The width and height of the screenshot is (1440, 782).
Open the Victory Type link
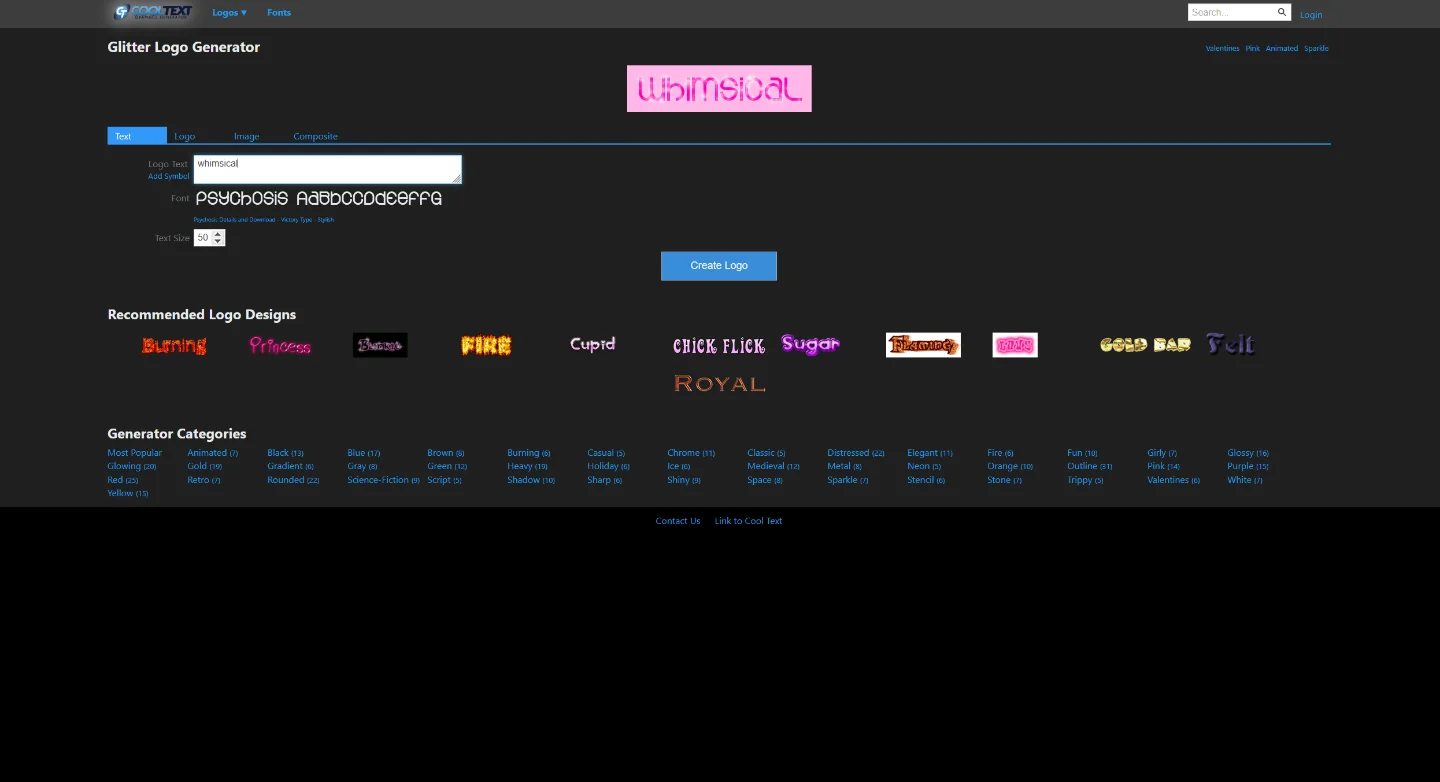pos(296,219)
